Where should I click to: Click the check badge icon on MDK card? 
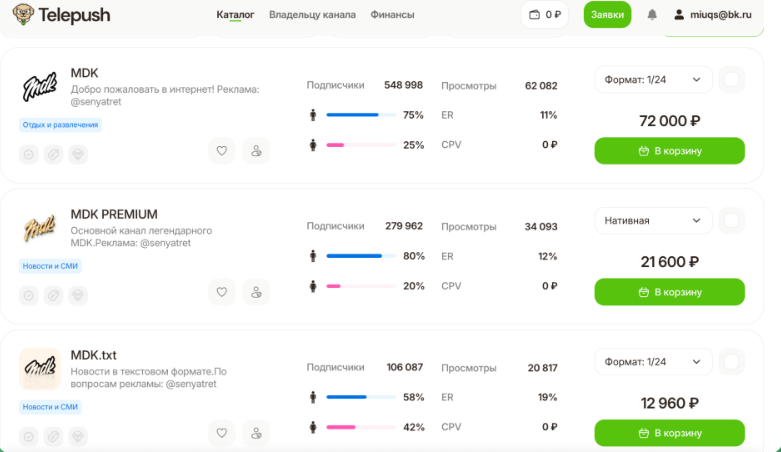(x=29, y=154)
